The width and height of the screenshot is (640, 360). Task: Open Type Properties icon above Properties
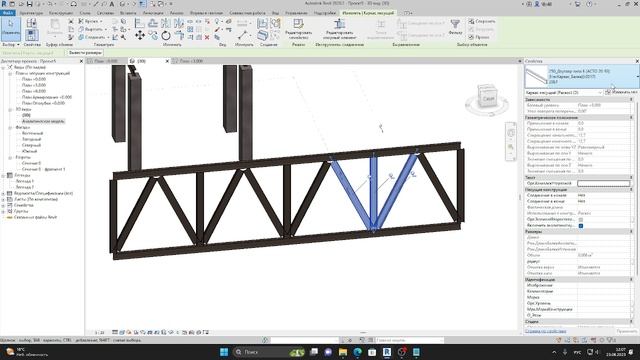[31, 23]
